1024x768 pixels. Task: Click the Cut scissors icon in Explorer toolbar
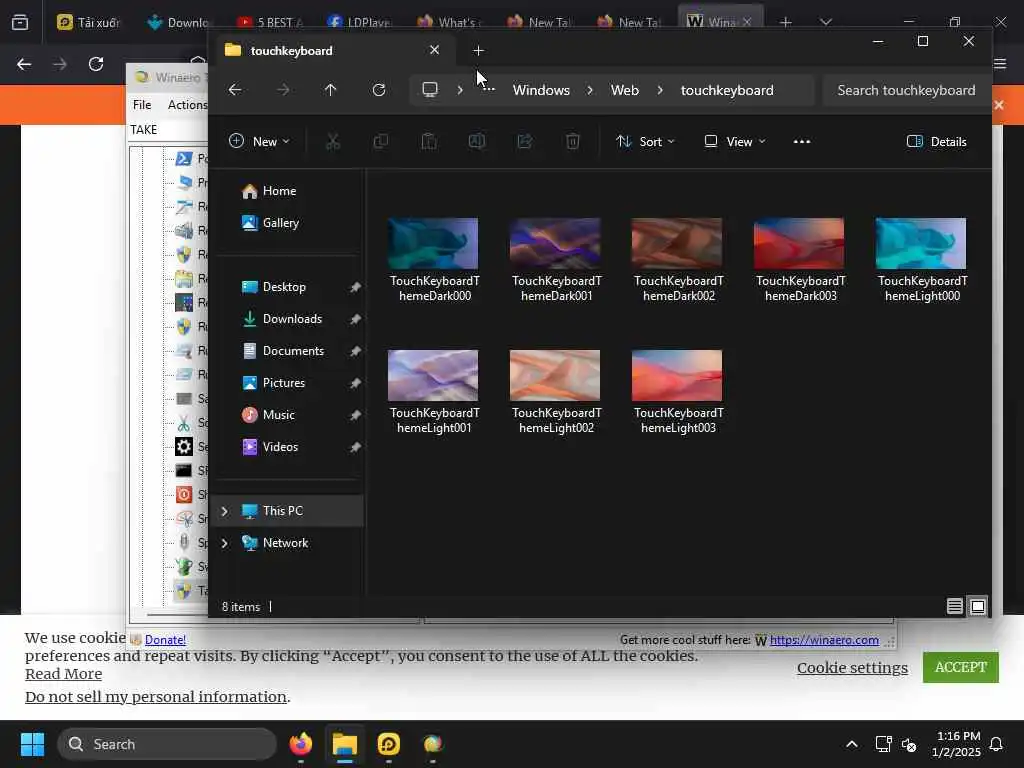click(x=333, y=141)
